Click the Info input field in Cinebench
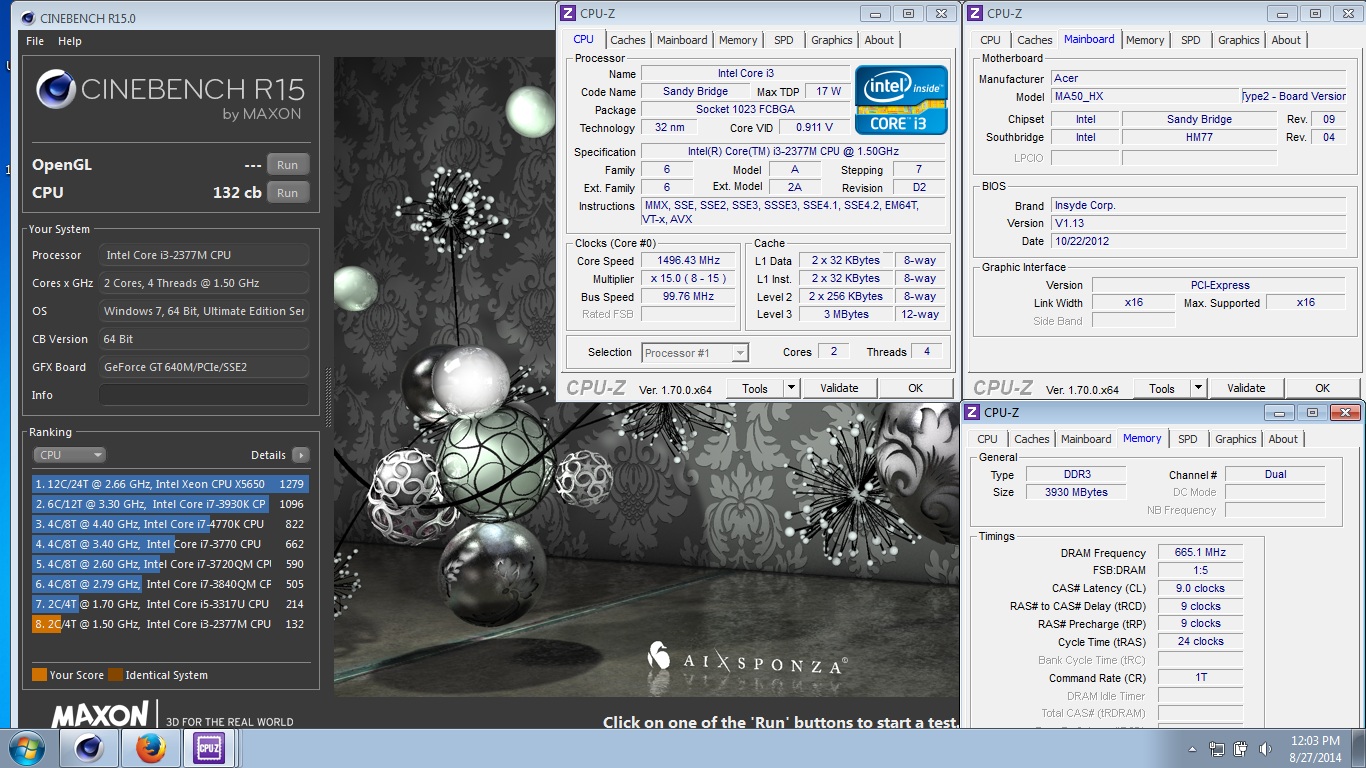The width and height of the screenshot is (1366, 768). [204, 395]
